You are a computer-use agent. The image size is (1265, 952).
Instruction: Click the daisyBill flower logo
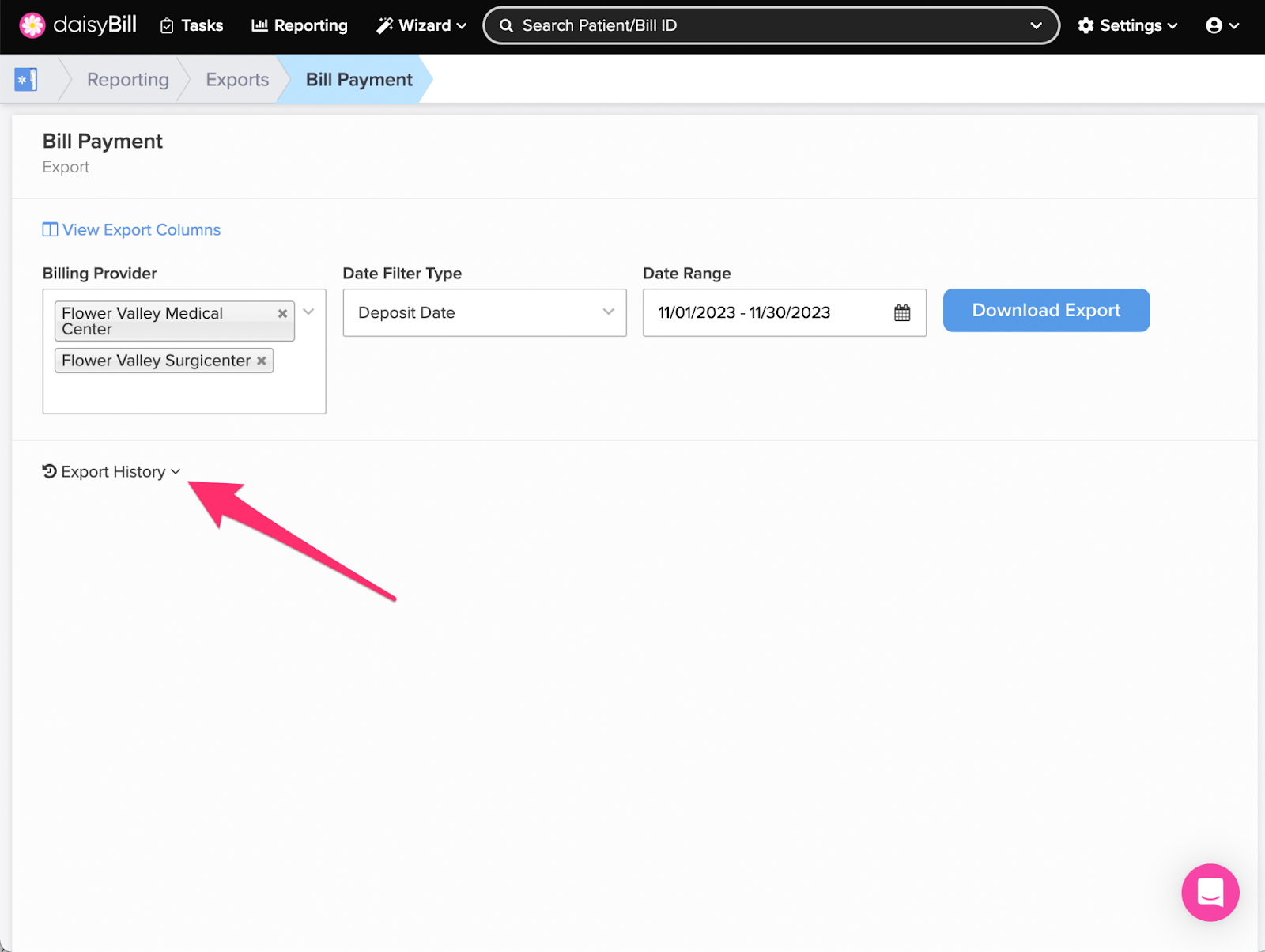click(x=32, y=25)
